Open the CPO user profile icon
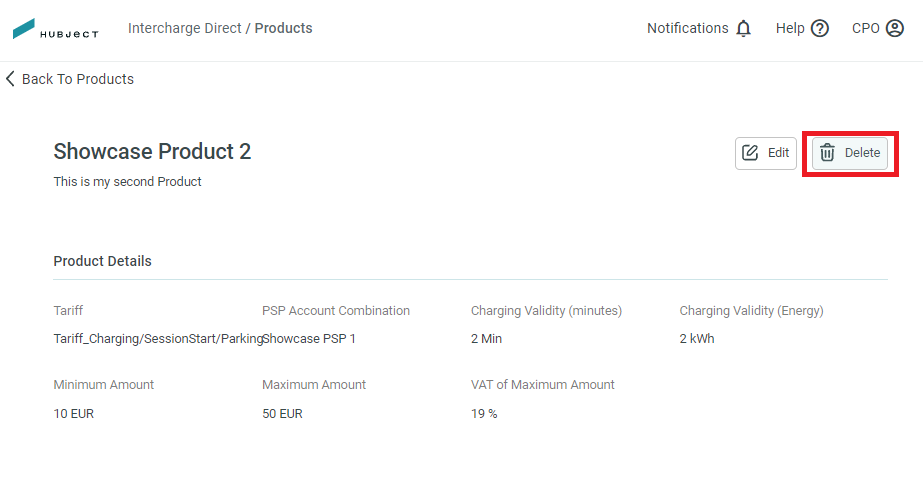Viewport: 923px width, 480px height. pos(894,28)
